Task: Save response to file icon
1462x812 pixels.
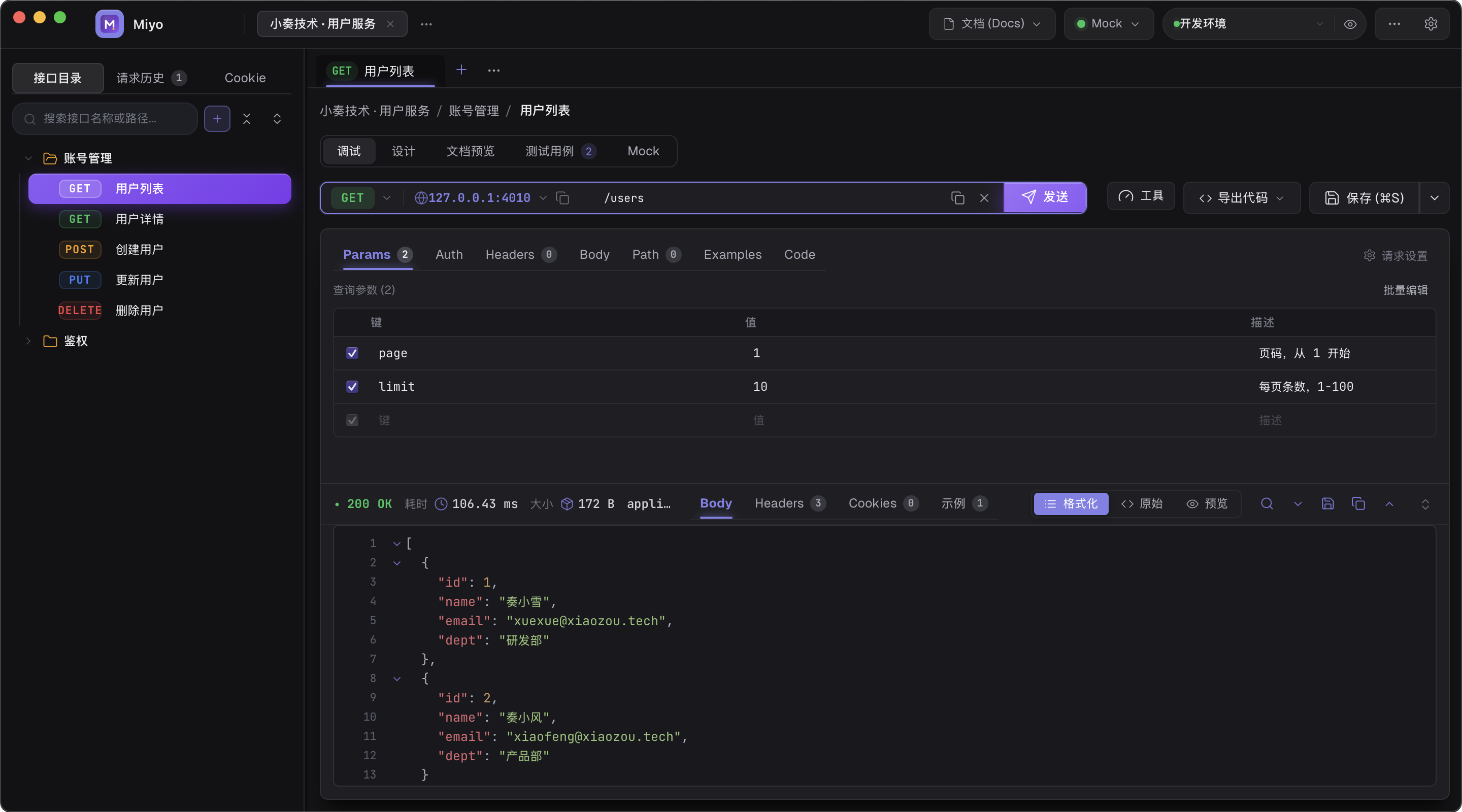Action: 1327,503
